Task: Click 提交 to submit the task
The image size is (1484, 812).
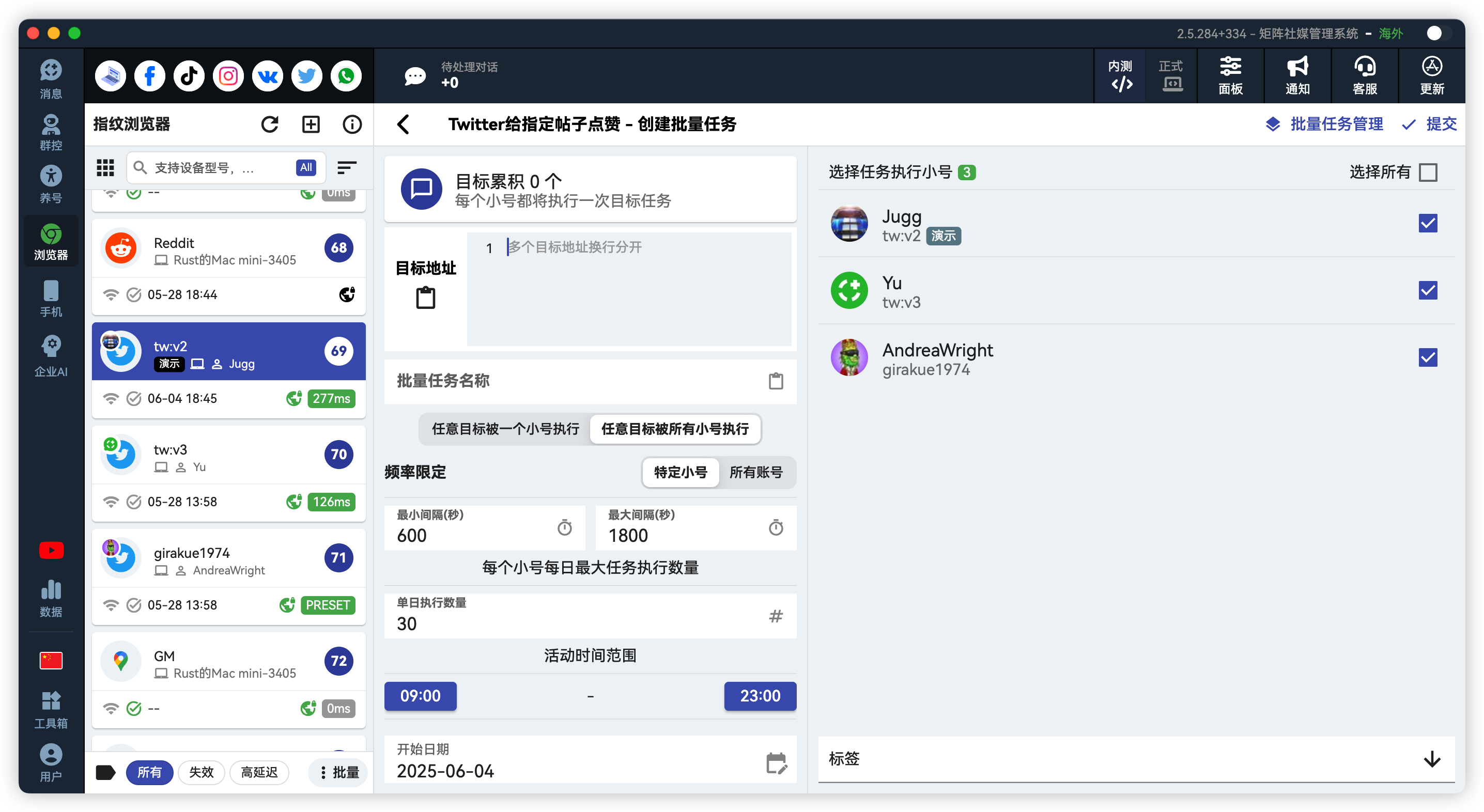Action: coord(1429,124)
